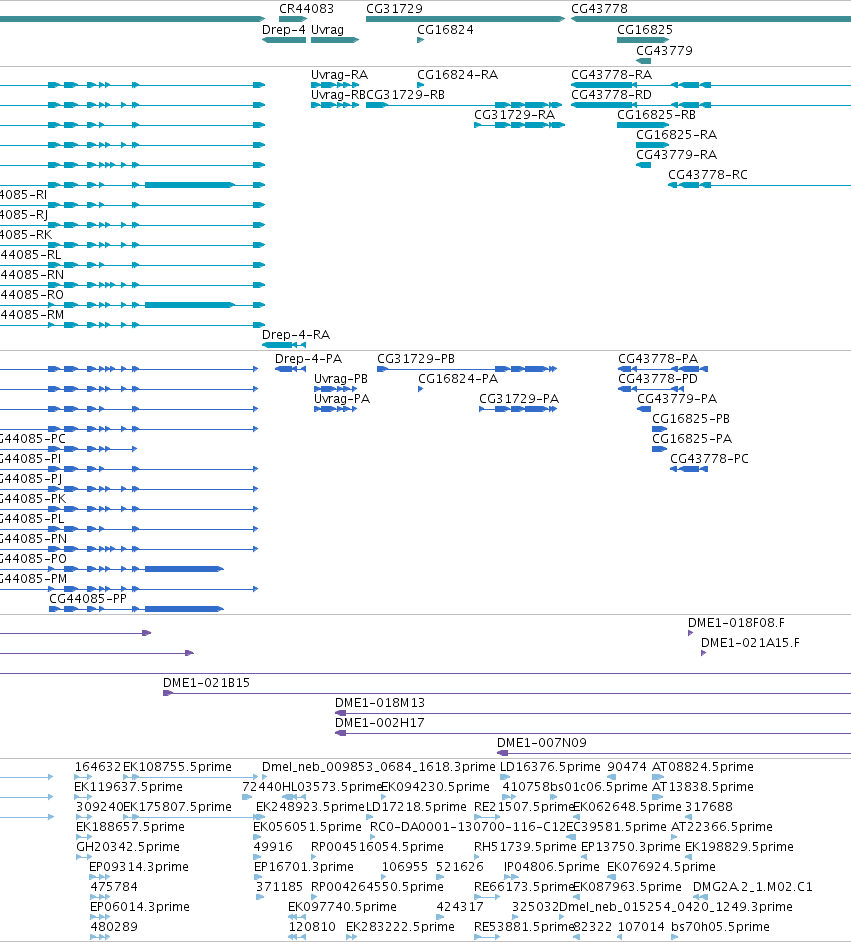The width and height of the screenshot is (851, 942).
Task: Click protein CG43778-PC
Action: coord(709,459)
